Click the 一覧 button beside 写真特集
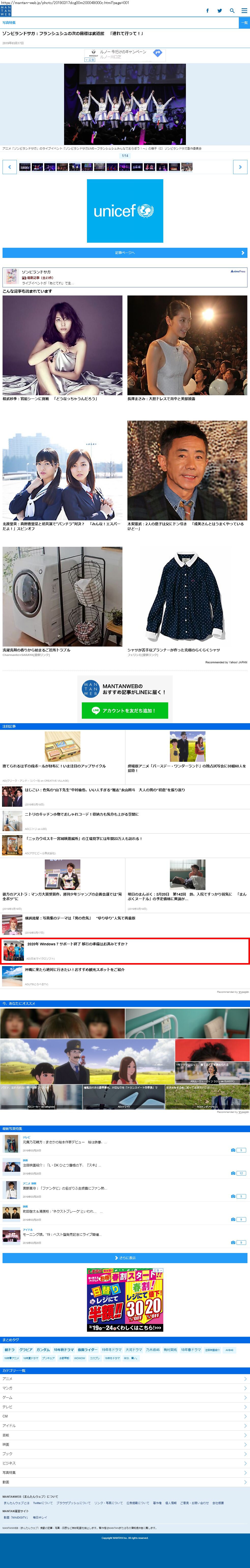250x1568 pixels. click(x=244, y=23)
